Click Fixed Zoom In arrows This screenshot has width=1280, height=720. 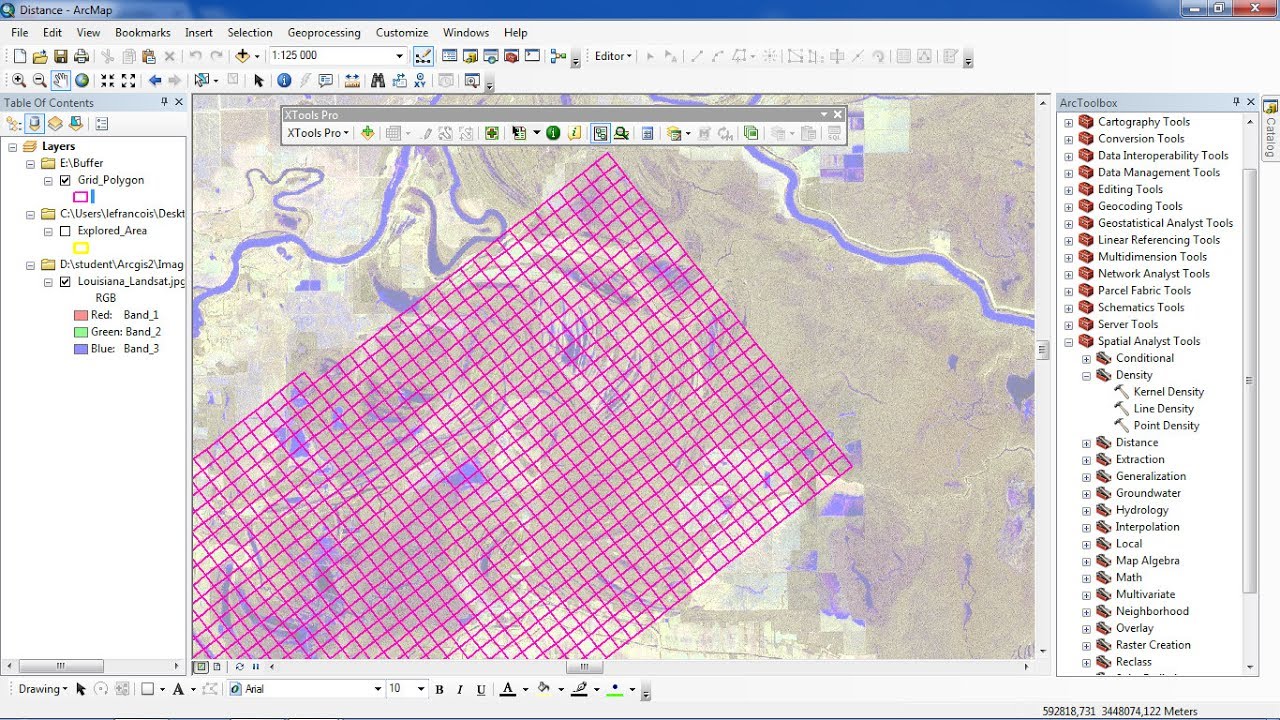107,80
